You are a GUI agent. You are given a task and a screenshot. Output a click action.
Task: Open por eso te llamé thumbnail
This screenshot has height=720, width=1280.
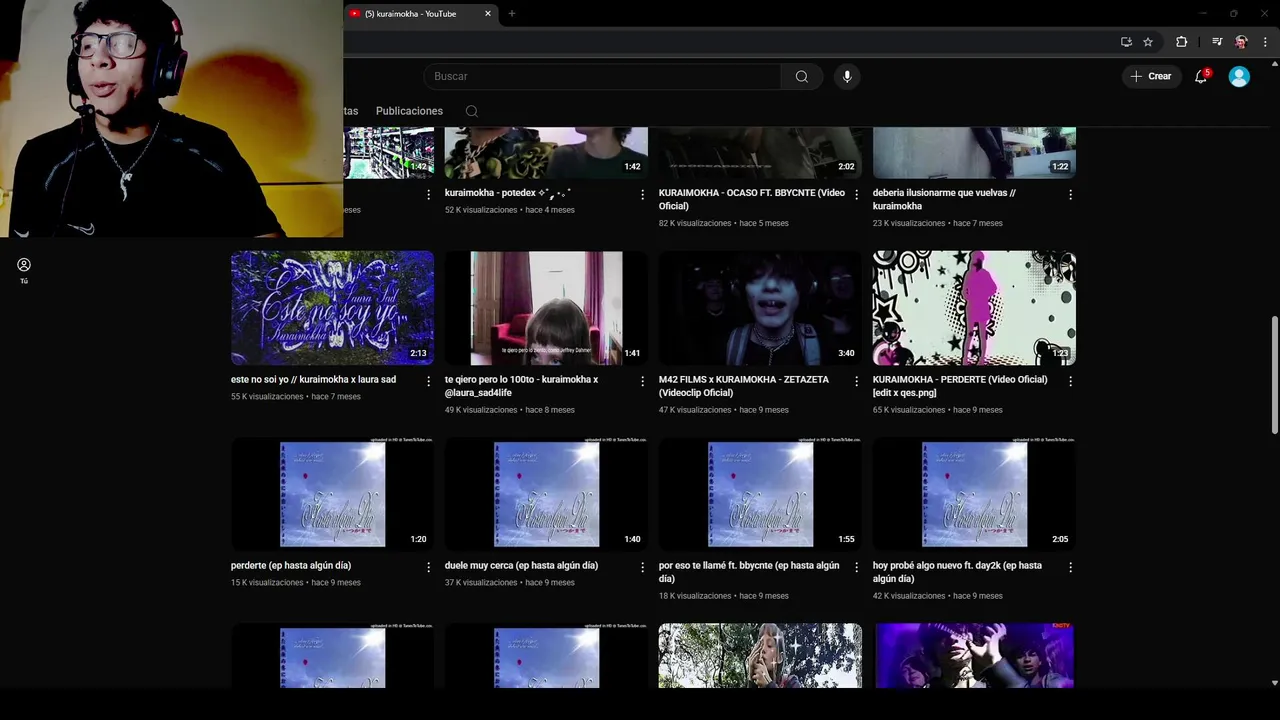pos(760,494)
